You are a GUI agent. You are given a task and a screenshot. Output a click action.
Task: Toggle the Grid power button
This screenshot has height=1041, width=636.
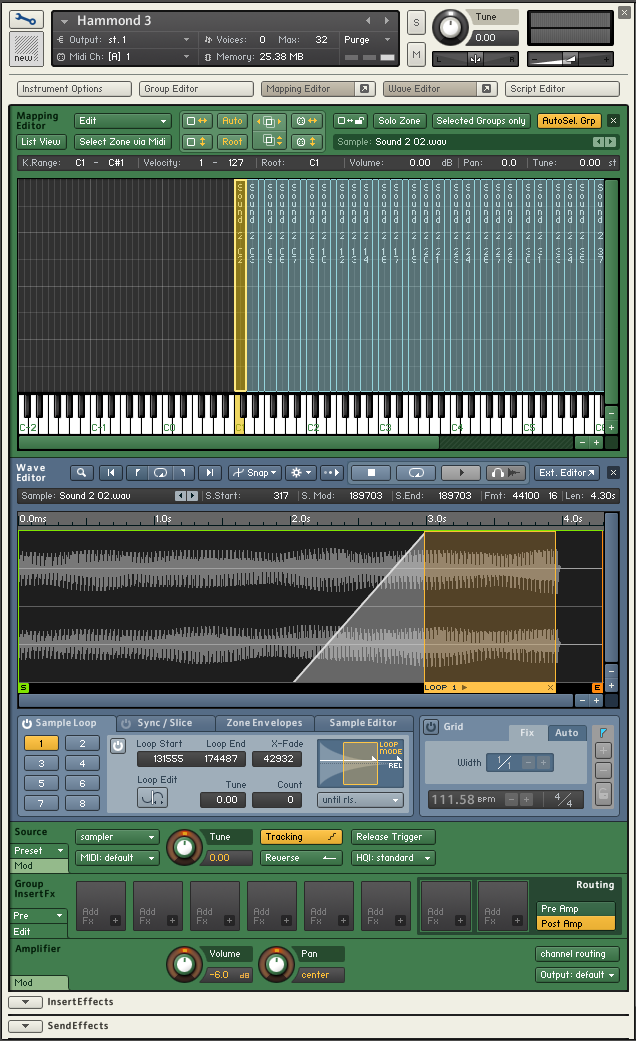tap(431, 727)
